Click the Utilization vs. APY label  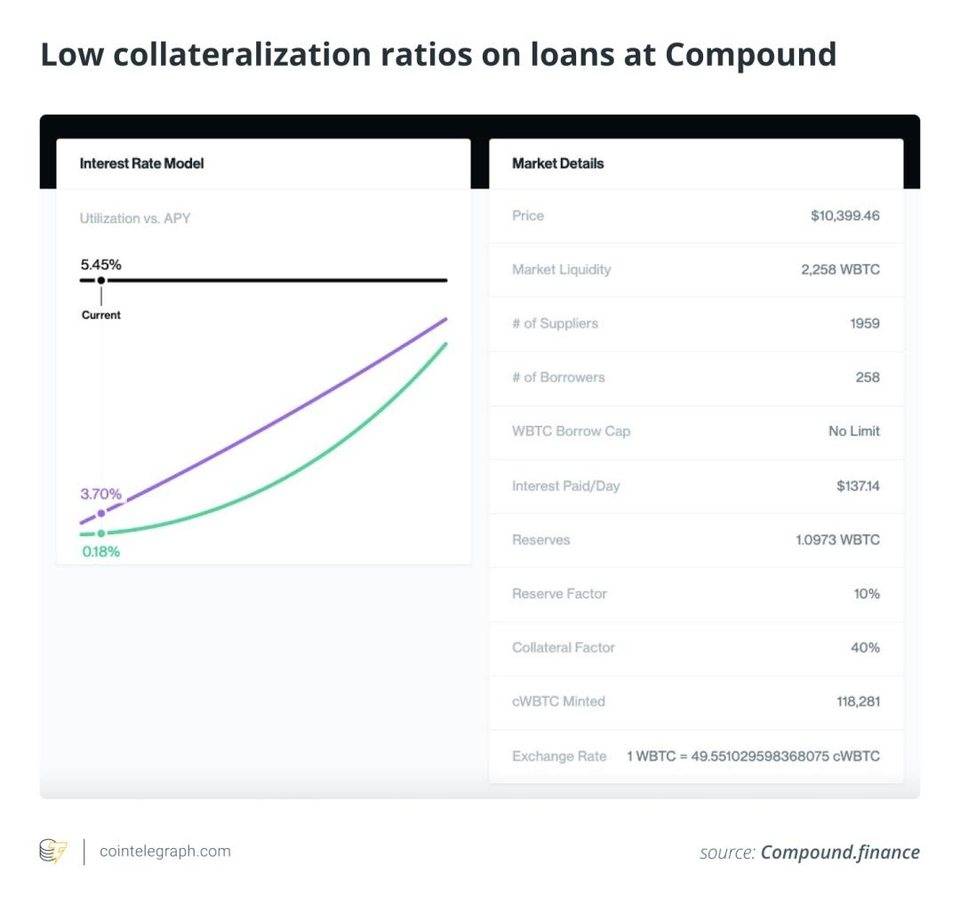[134, 218]
